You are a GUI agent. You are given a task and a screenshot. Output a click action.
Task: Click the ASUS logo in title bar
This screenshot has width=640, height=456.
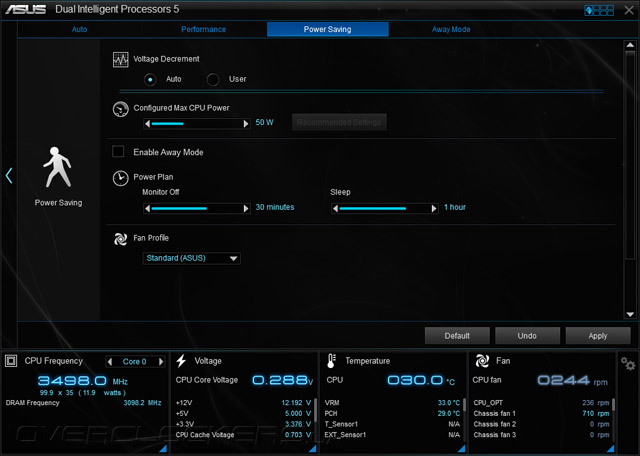(x=25, y=9)
